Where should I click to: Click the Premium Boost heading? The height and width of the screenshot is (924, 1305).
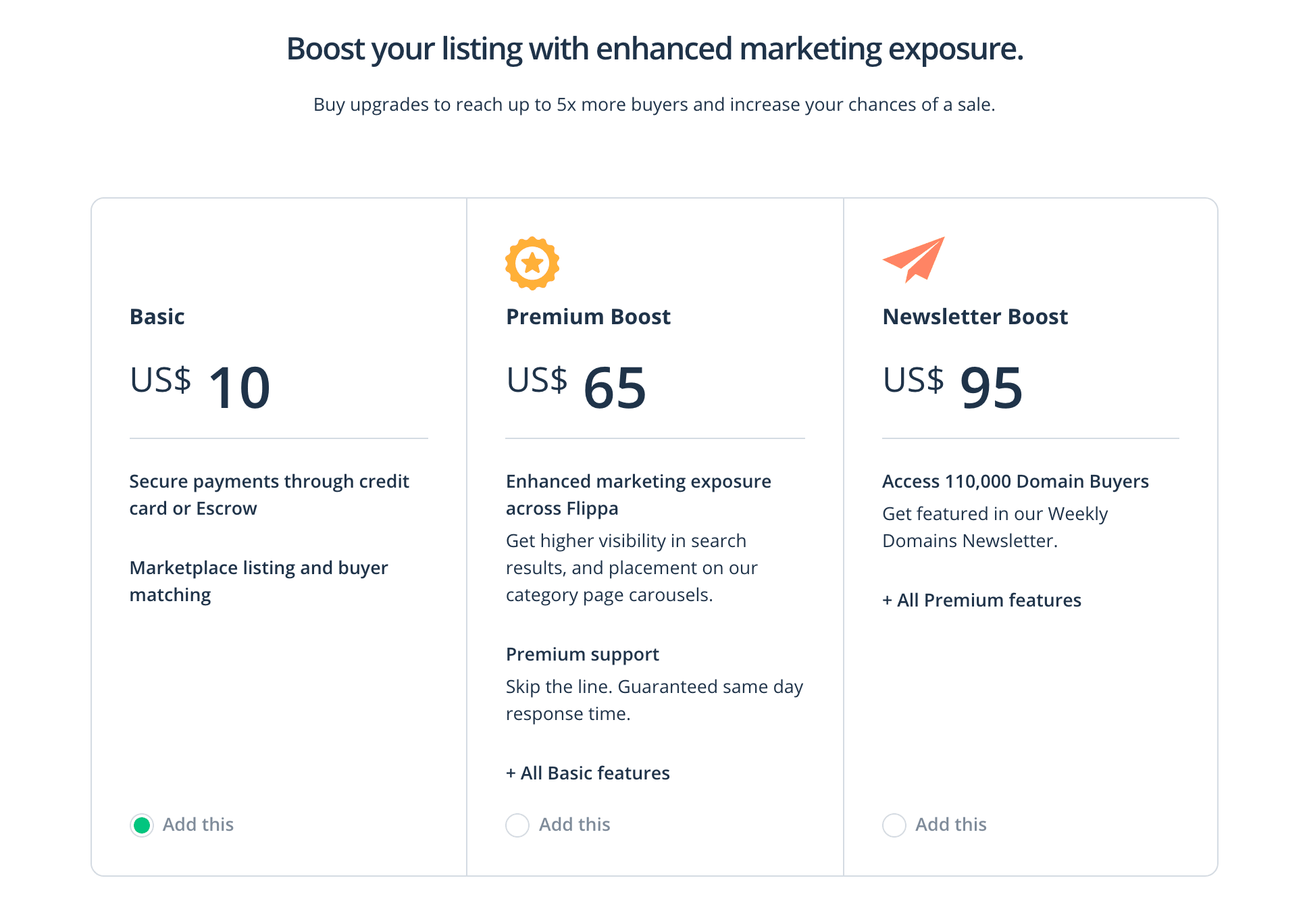(588, 316)
